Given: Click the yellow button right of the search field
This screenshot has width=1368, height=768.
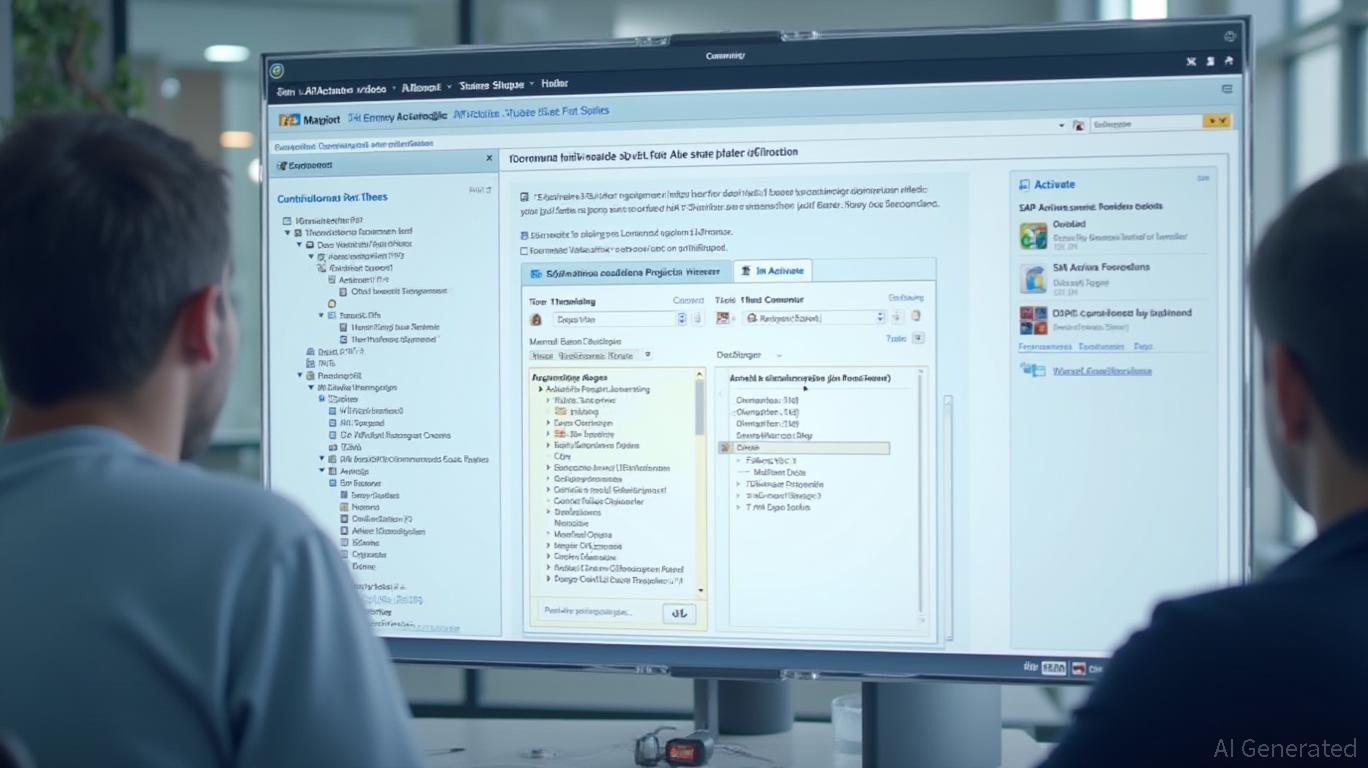Looking at the screenshot, I should tap(1216, 122).
